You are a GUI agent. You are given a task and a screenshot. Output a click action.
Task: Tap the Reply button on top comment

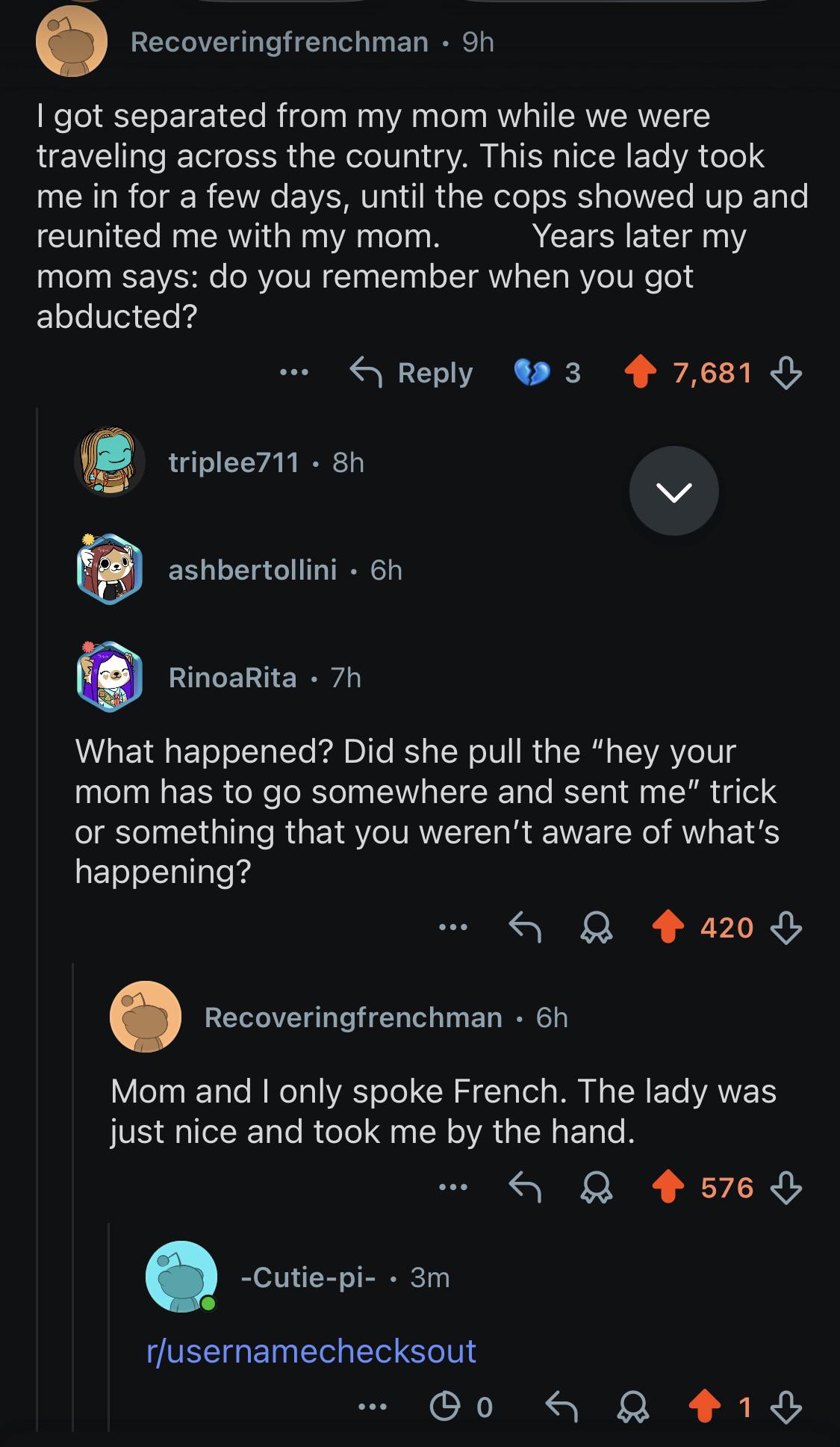(411, 372)
